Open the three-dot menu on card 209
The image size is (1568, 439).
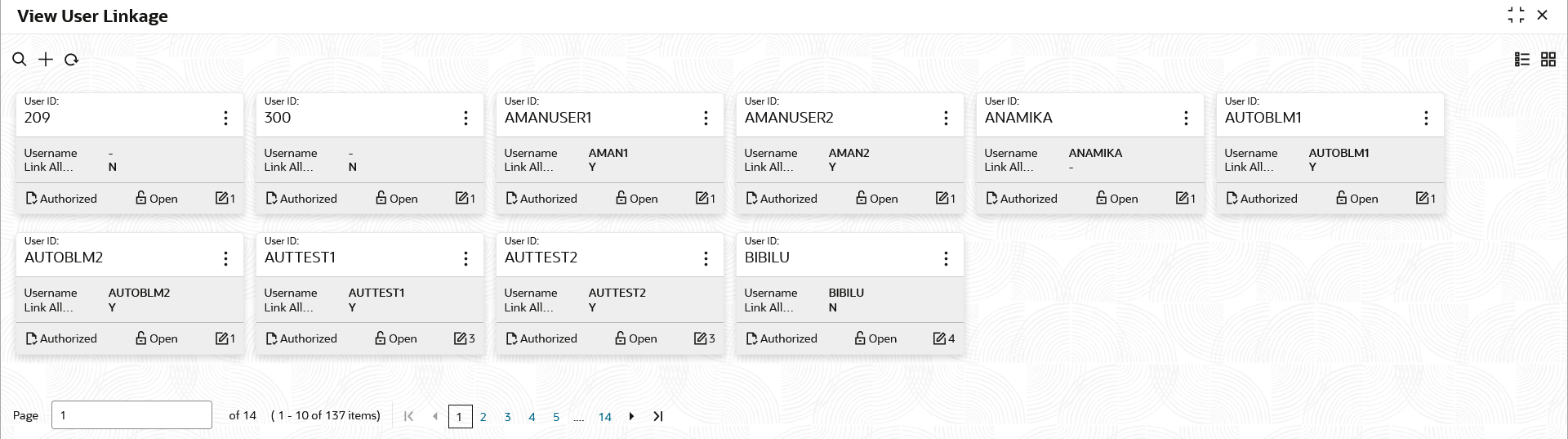click(225, 119)
